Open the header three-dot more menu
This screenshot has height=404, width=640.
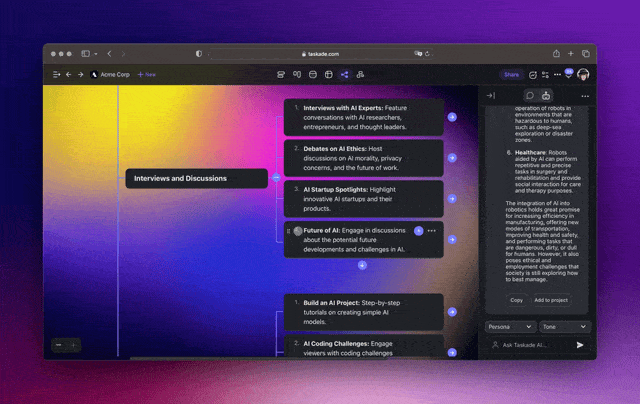(x=557, y=74)
